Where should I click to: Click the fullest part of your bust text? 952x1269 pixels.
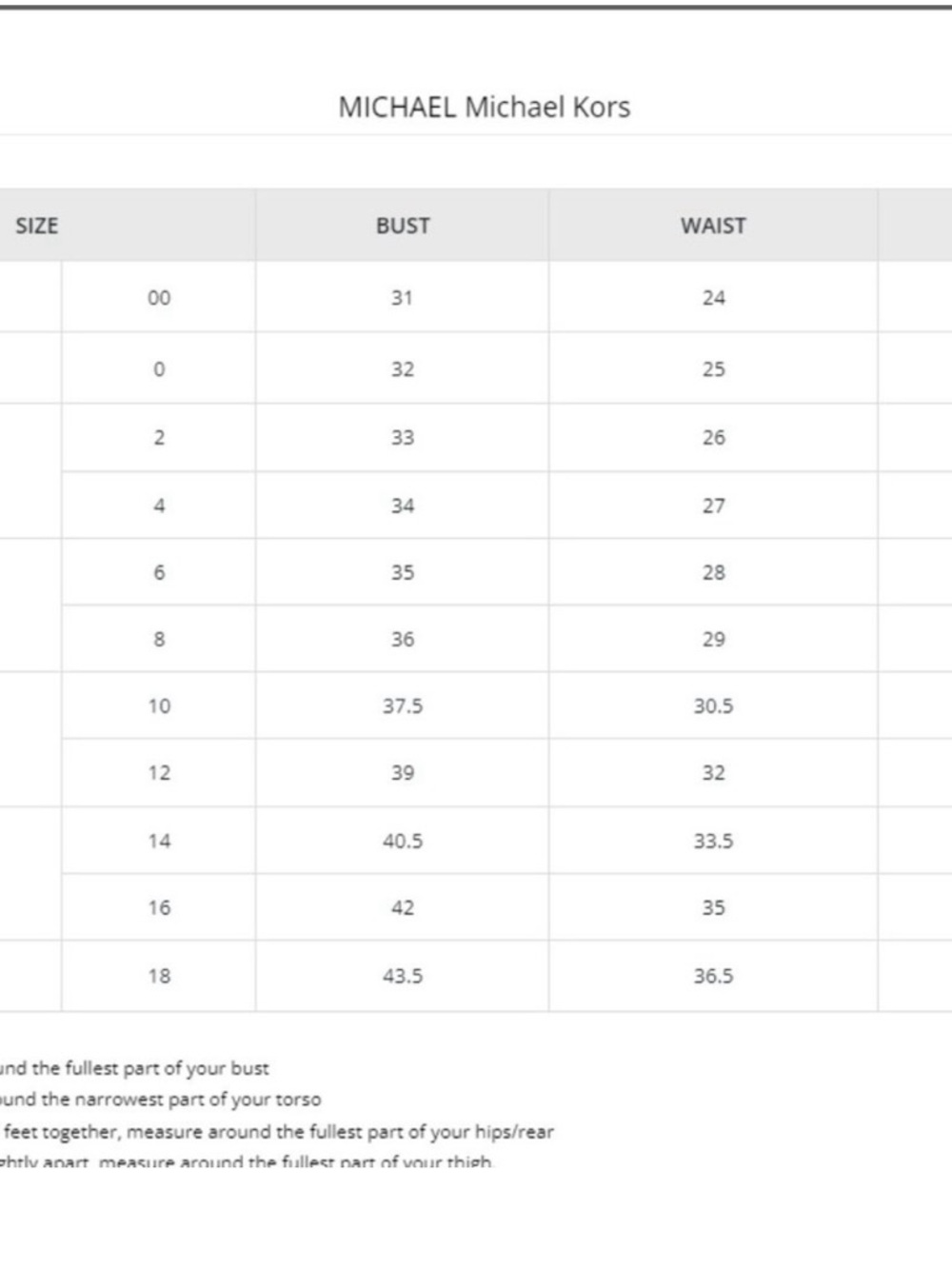click(x=134, y=1068)
